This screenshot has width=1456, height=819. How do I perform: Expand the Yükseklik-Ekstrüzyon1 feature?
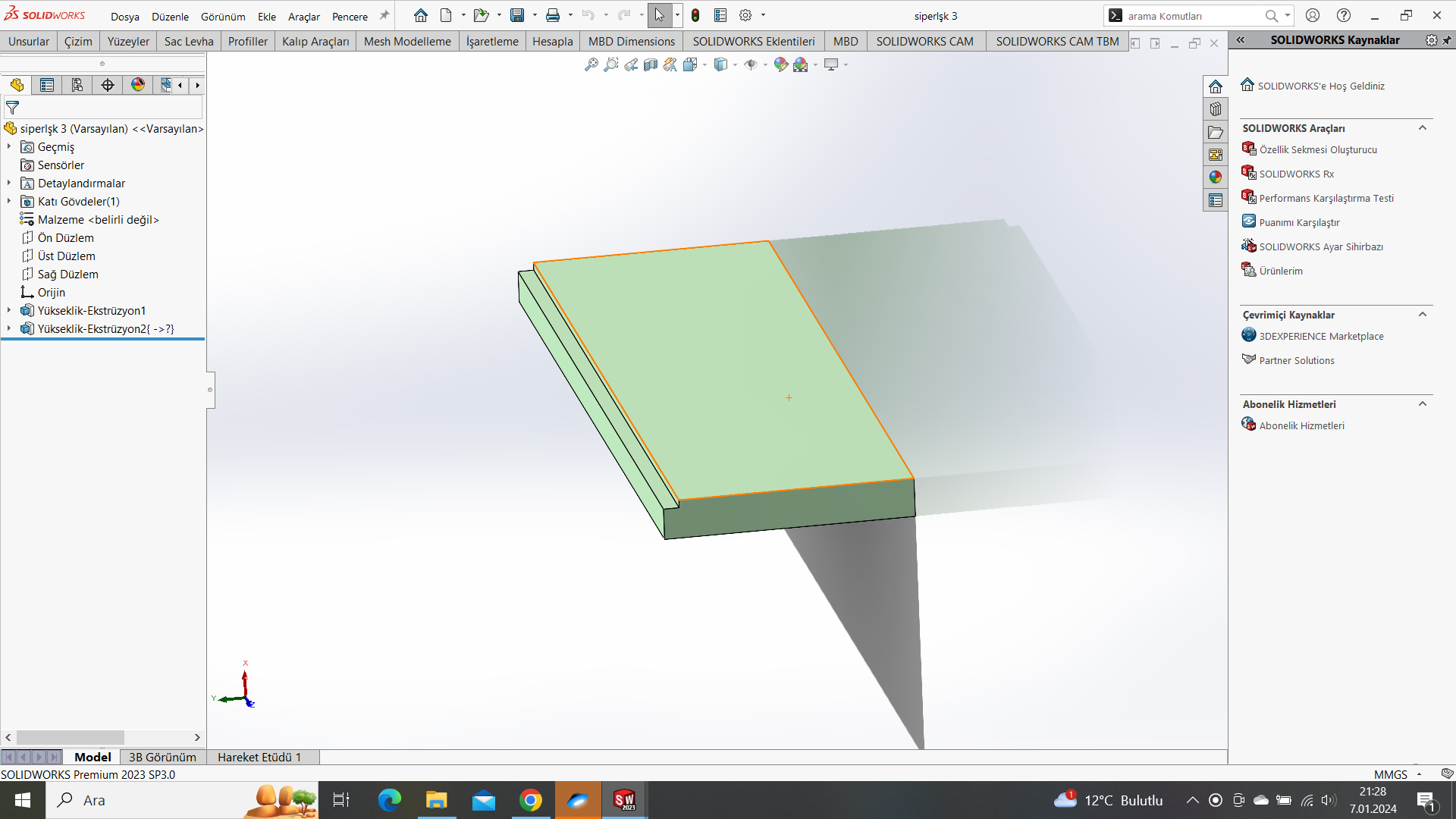(9, 310)
